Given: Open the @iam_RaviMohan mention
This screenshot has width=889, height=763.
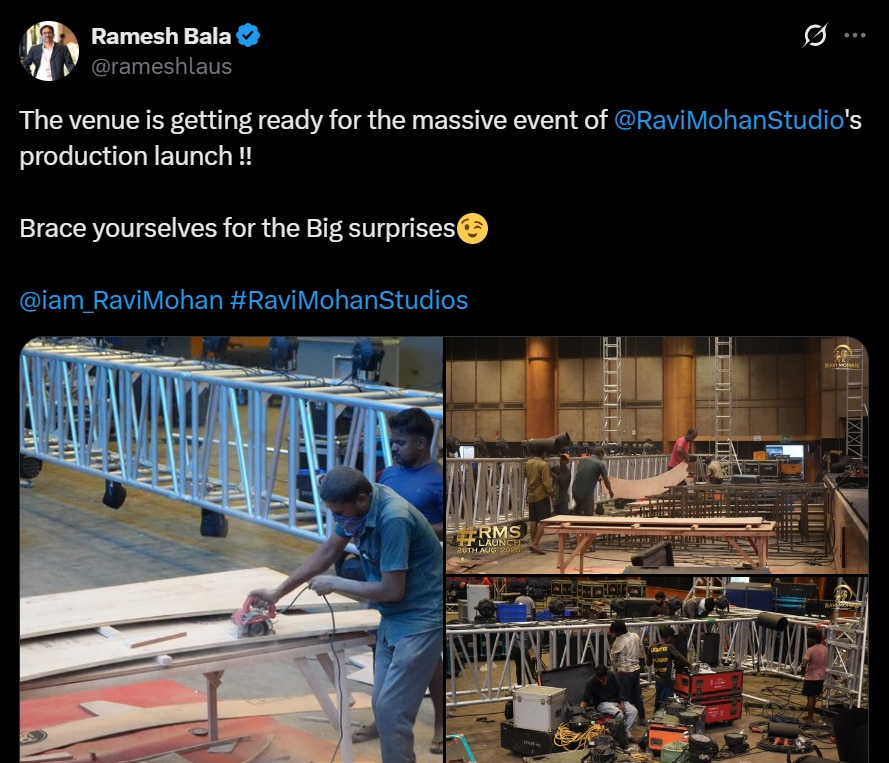Looking at the screenshot, I should 121,300.
